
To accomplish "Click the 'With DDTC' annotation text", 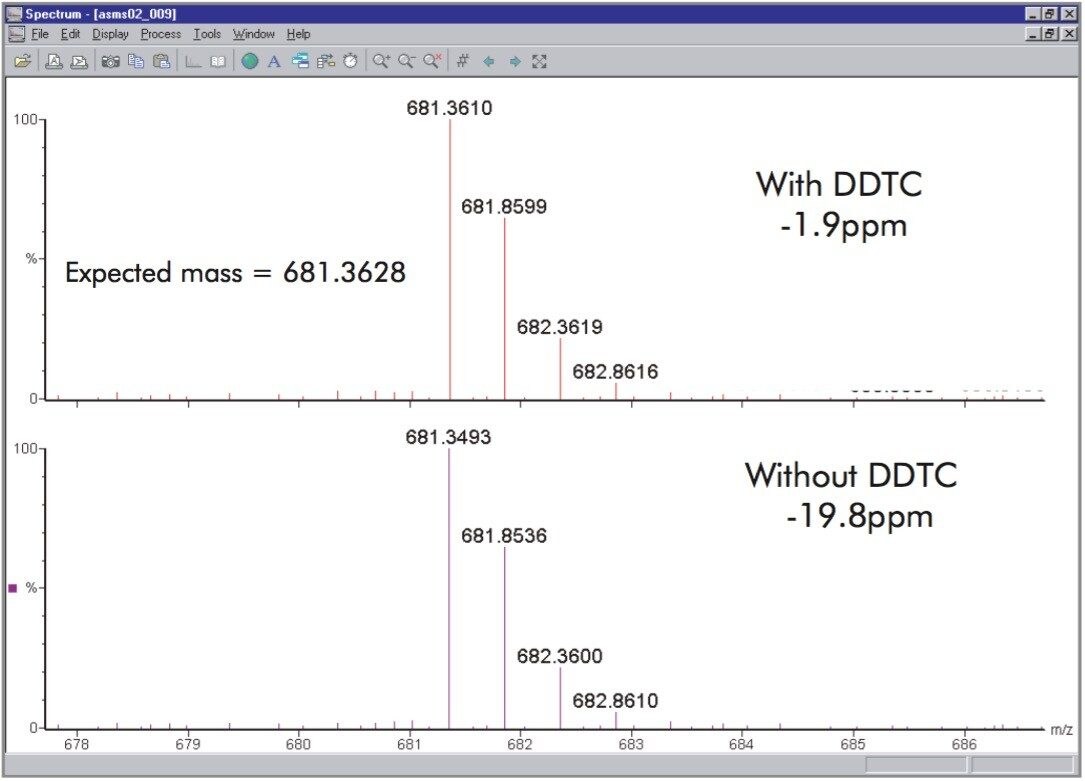I will pyautogui.click(x=839, y=185).
